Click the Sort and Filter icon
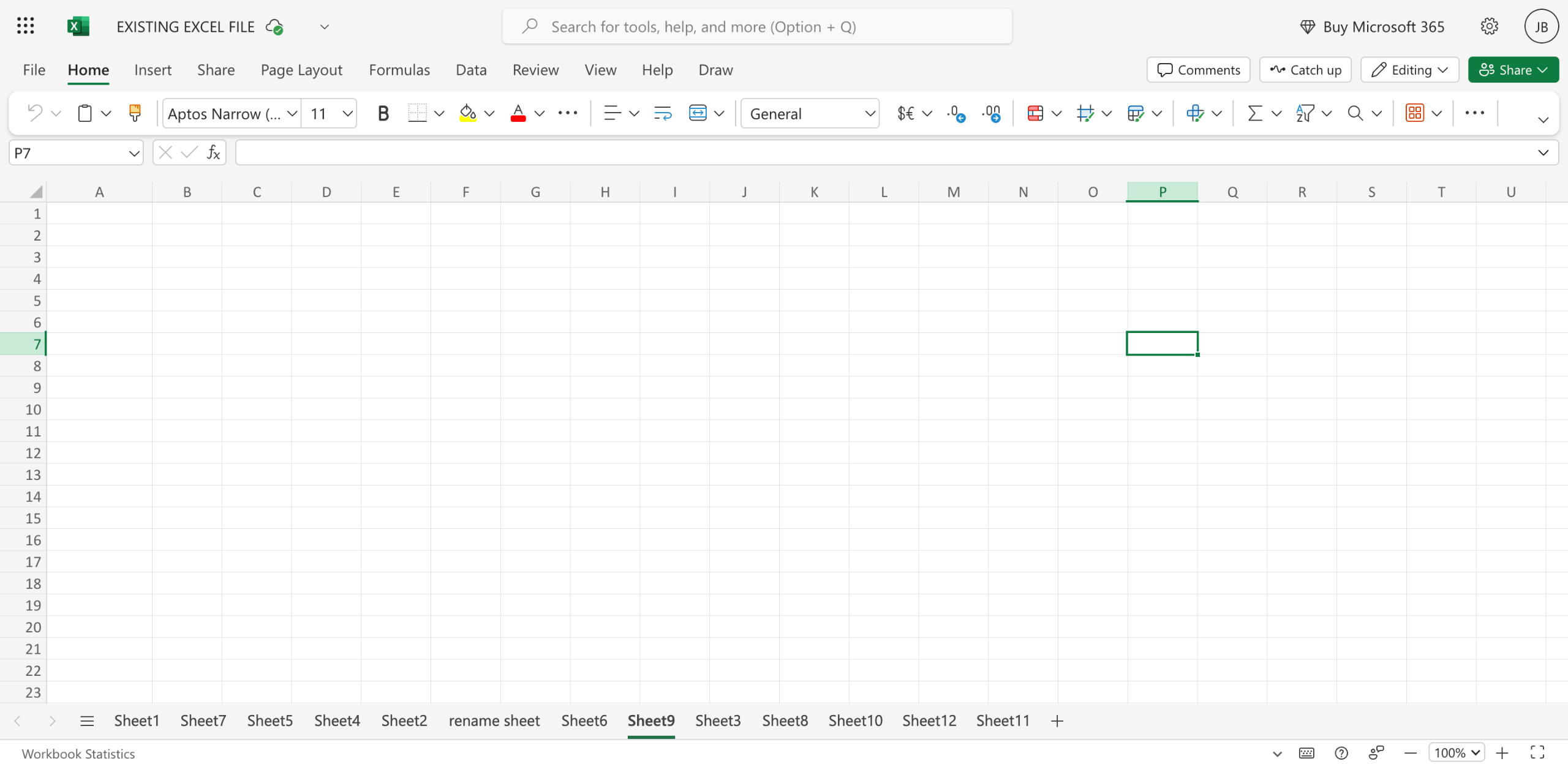 [1305, 113]
